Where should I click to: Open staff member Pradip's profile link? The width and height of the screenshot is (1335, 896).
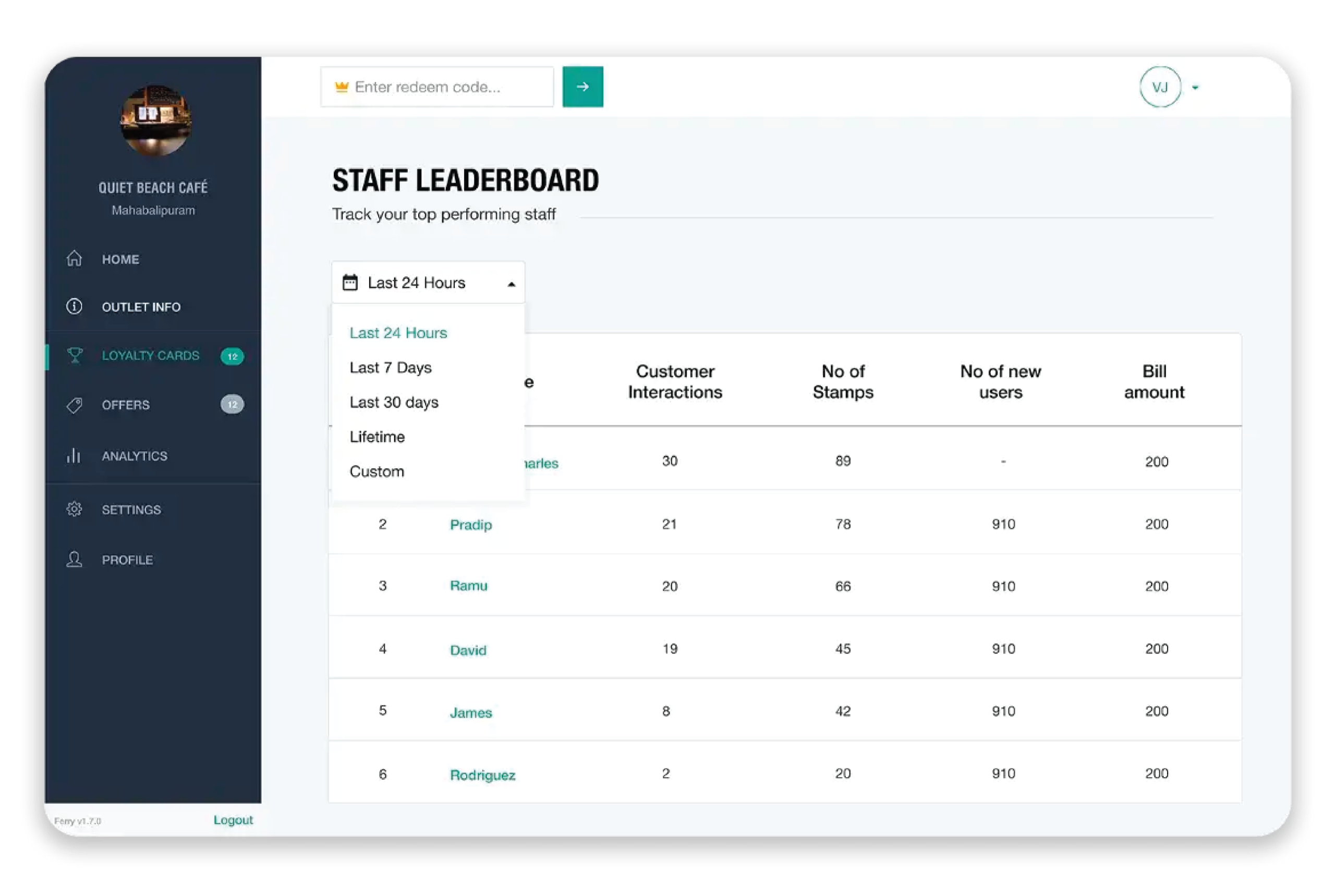[471, 525]
